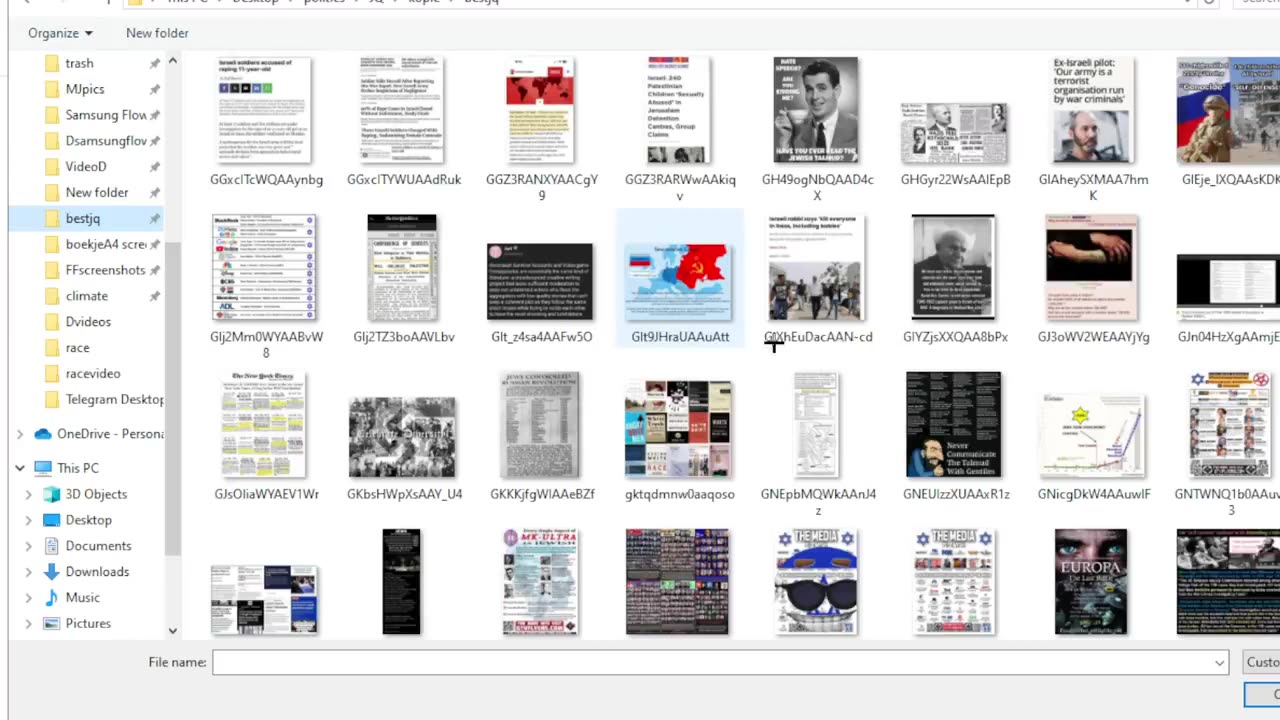Click the This PC computer icon
Viewport: 1280px width, 720px height.
42,468
